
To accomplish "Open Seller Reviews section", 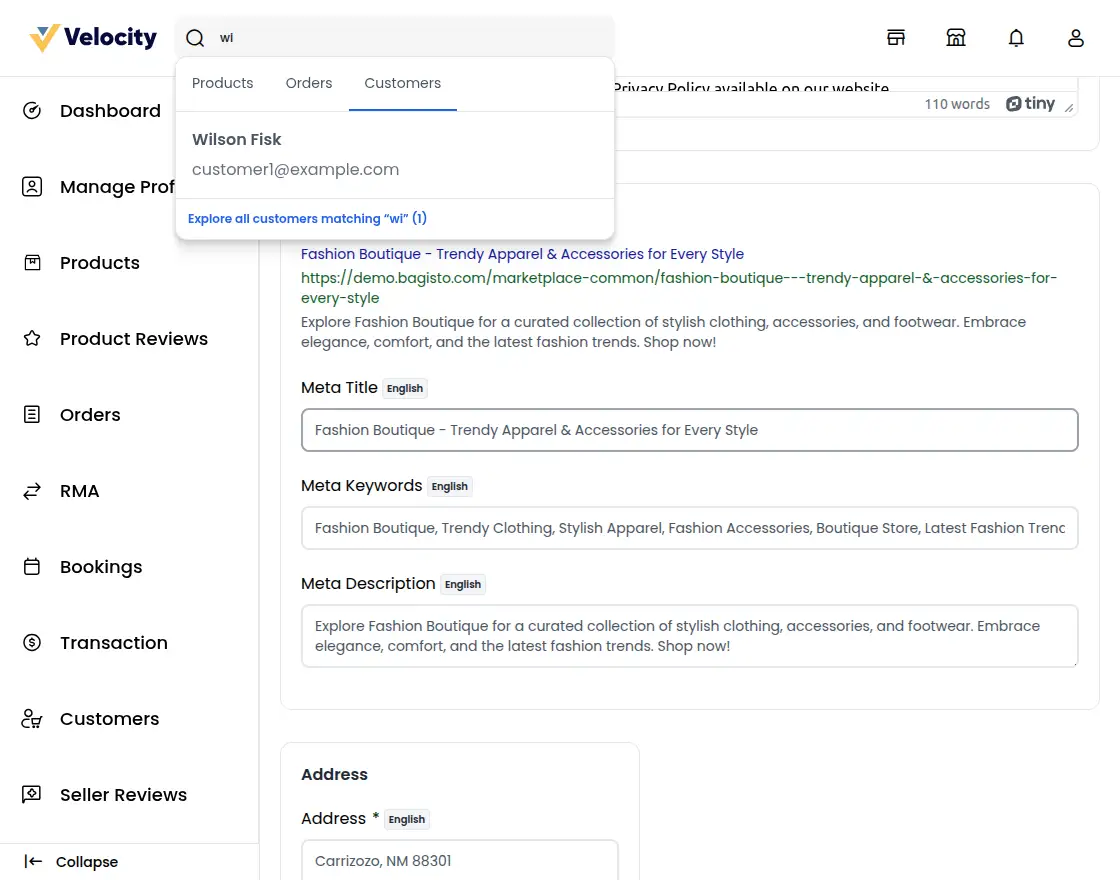I will 124,795.
